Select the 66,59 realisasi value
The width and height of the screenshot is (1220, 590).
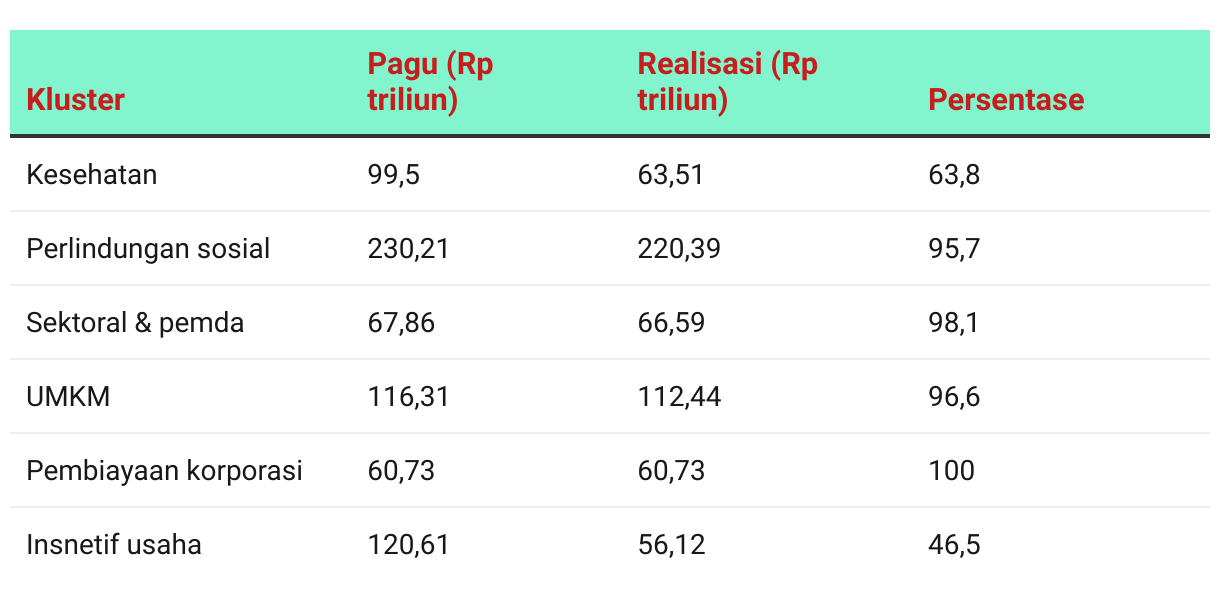(671, 323)
